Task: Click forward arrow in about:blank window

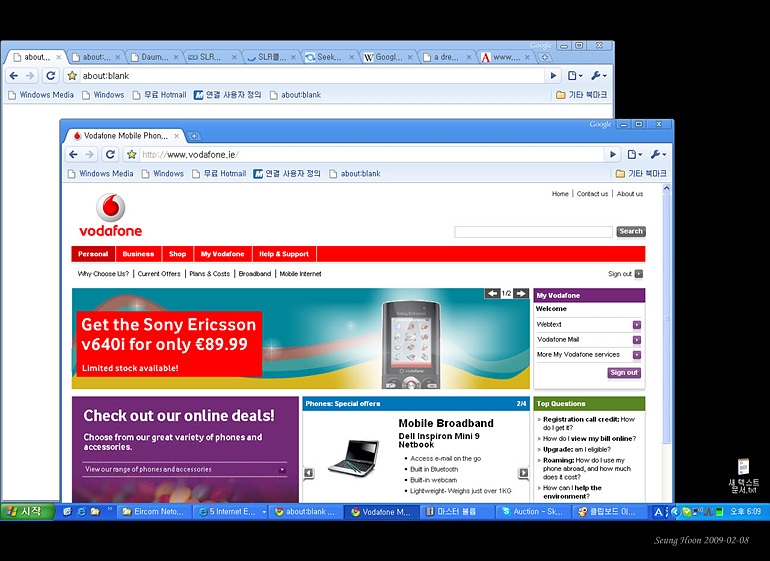Action: click(x=30, y=76)
